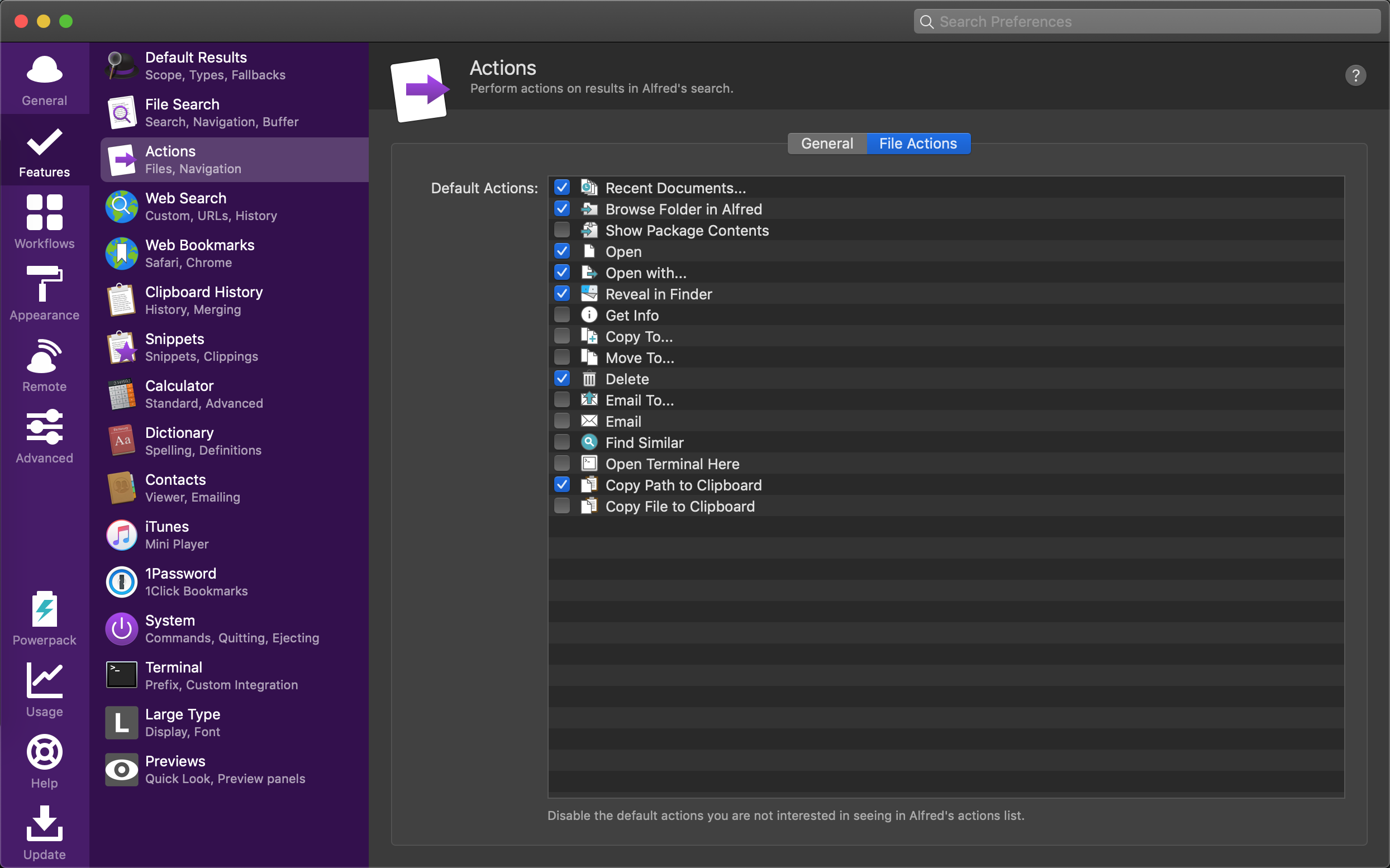
Task: Open the File Search preferences section
Action: tap(236, 112)
